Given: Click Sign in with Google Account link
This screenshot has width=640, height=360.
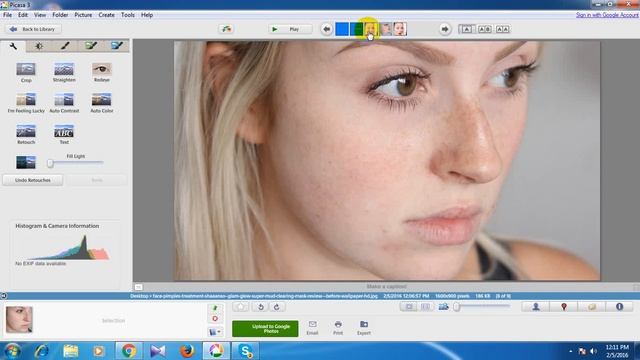Looking at the screenshot, I should point(607,15).
